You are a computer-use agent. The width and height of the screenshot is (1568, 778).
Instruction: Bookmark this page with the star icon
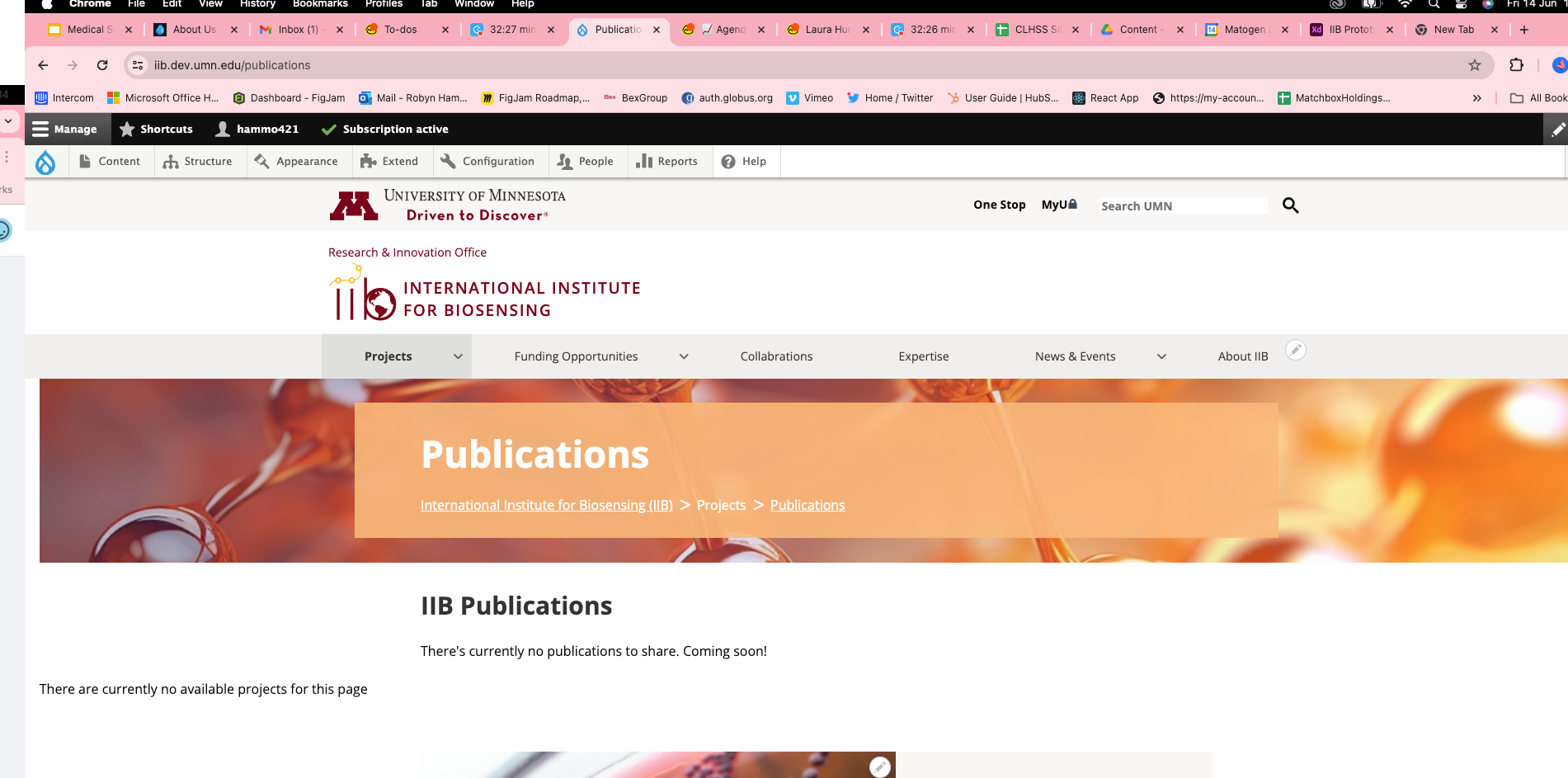[x=1475, y=65]
